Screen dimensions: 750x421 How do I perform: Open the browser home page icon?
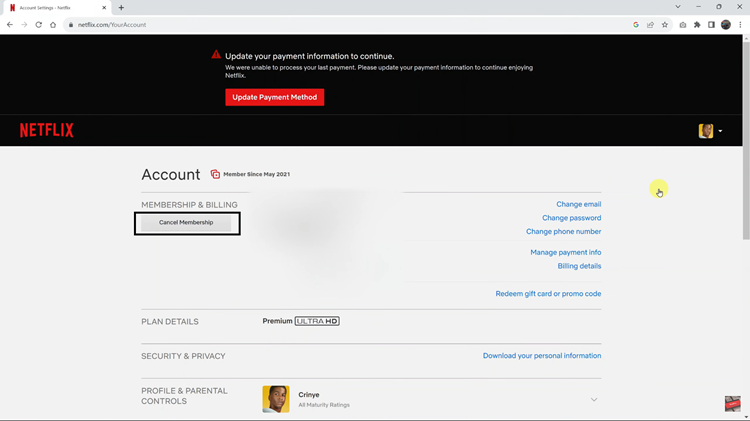53,25
